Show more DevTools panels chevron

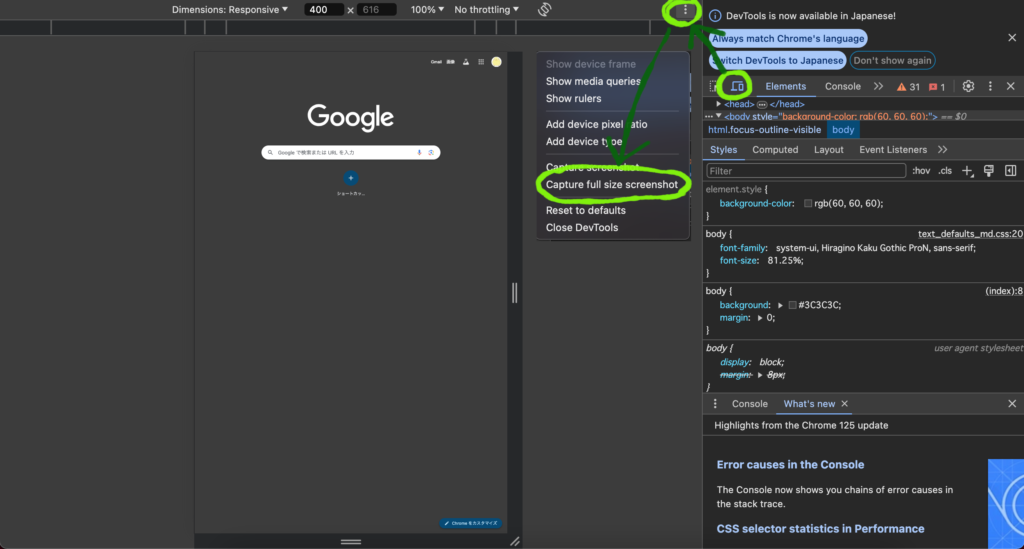tap(878, 86)
